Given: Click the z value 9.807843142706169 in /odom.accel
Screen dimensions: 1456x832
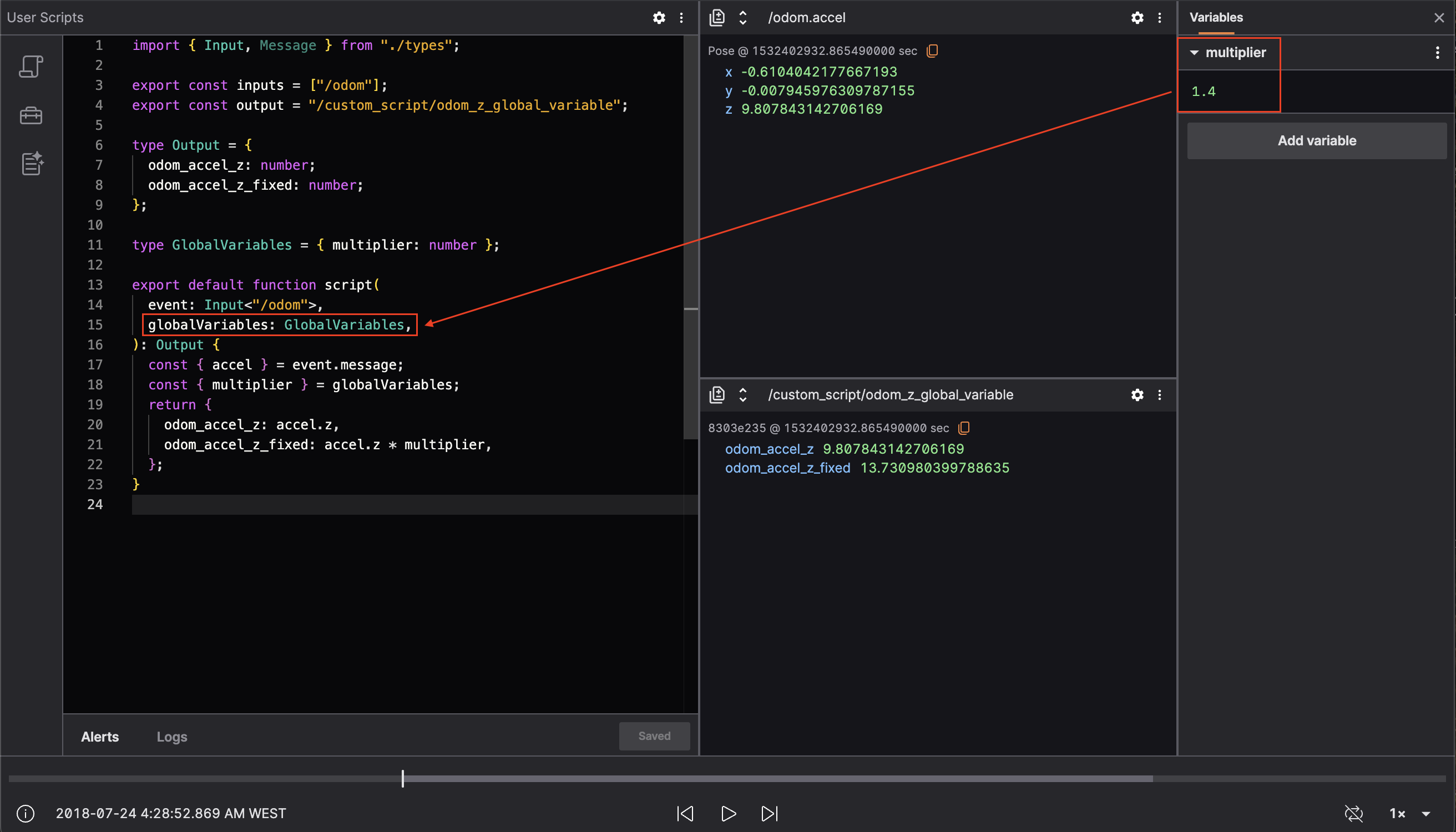Looking at the screenshot, I should coord(812,109).
